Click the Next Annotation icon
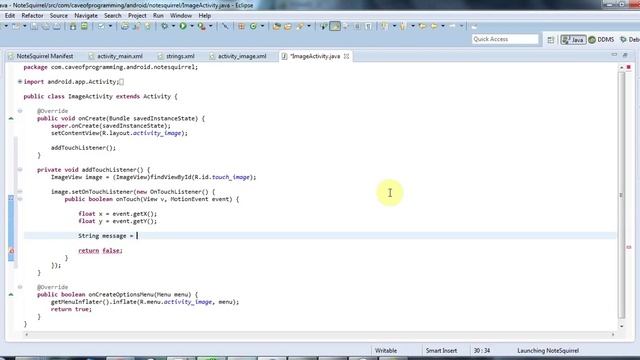The width and height of the screenshot is (640, 360). click(384, 27)
